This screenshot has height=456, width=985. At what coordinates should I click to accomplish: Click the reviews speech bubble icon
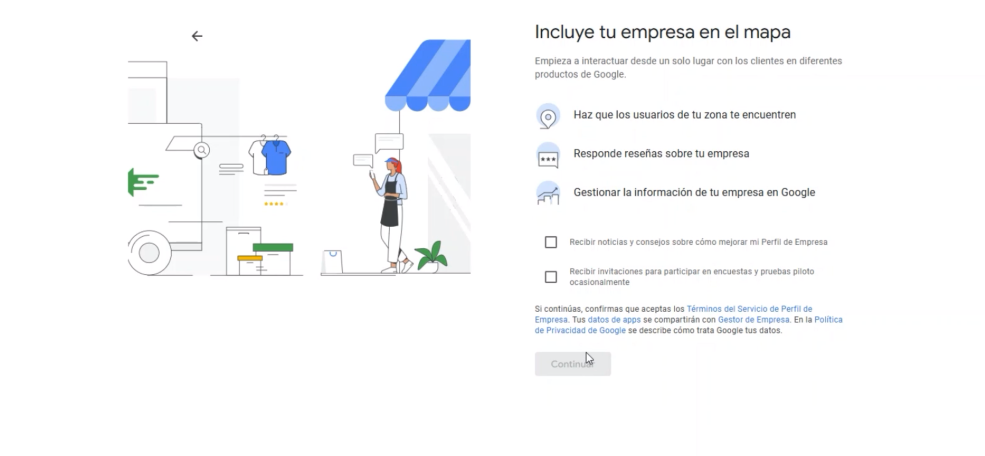[x=547, y=155]
